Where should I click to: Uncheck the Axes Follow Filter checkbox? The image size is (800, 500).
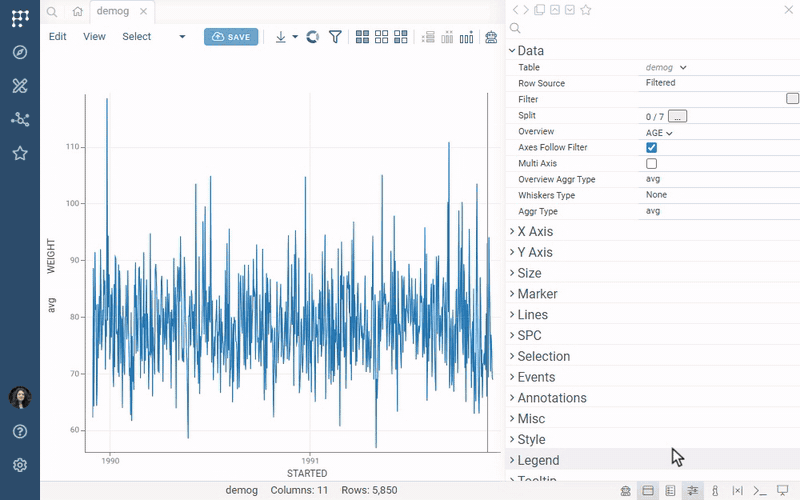click(x=652, y=147)
